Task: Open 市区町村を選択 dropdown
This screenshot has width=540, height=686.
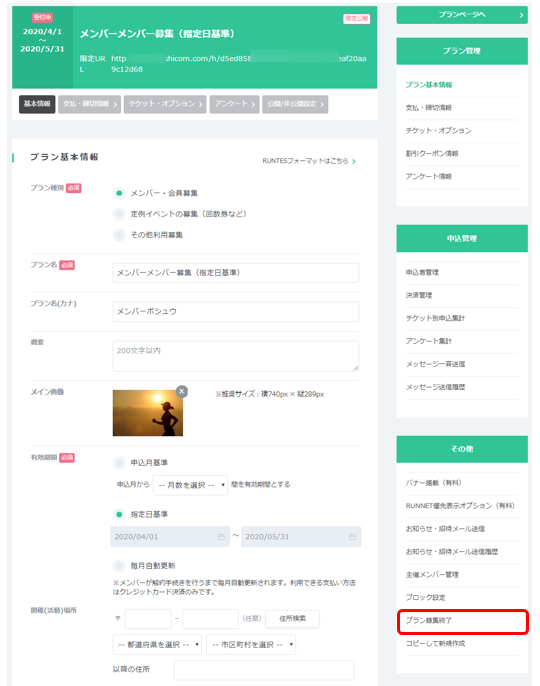Action: point(251,644)
